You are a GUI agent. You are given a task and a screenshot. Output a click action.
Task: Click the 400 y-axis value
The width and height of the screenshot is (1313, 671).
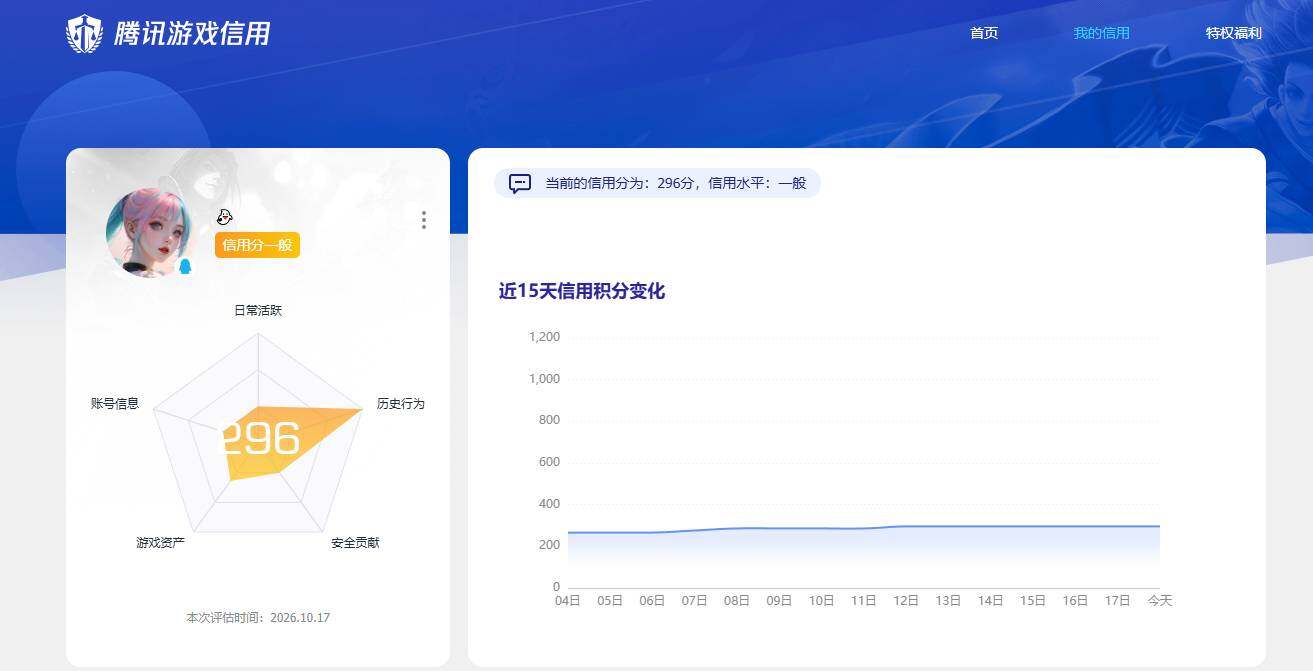[x=549, y=504]
